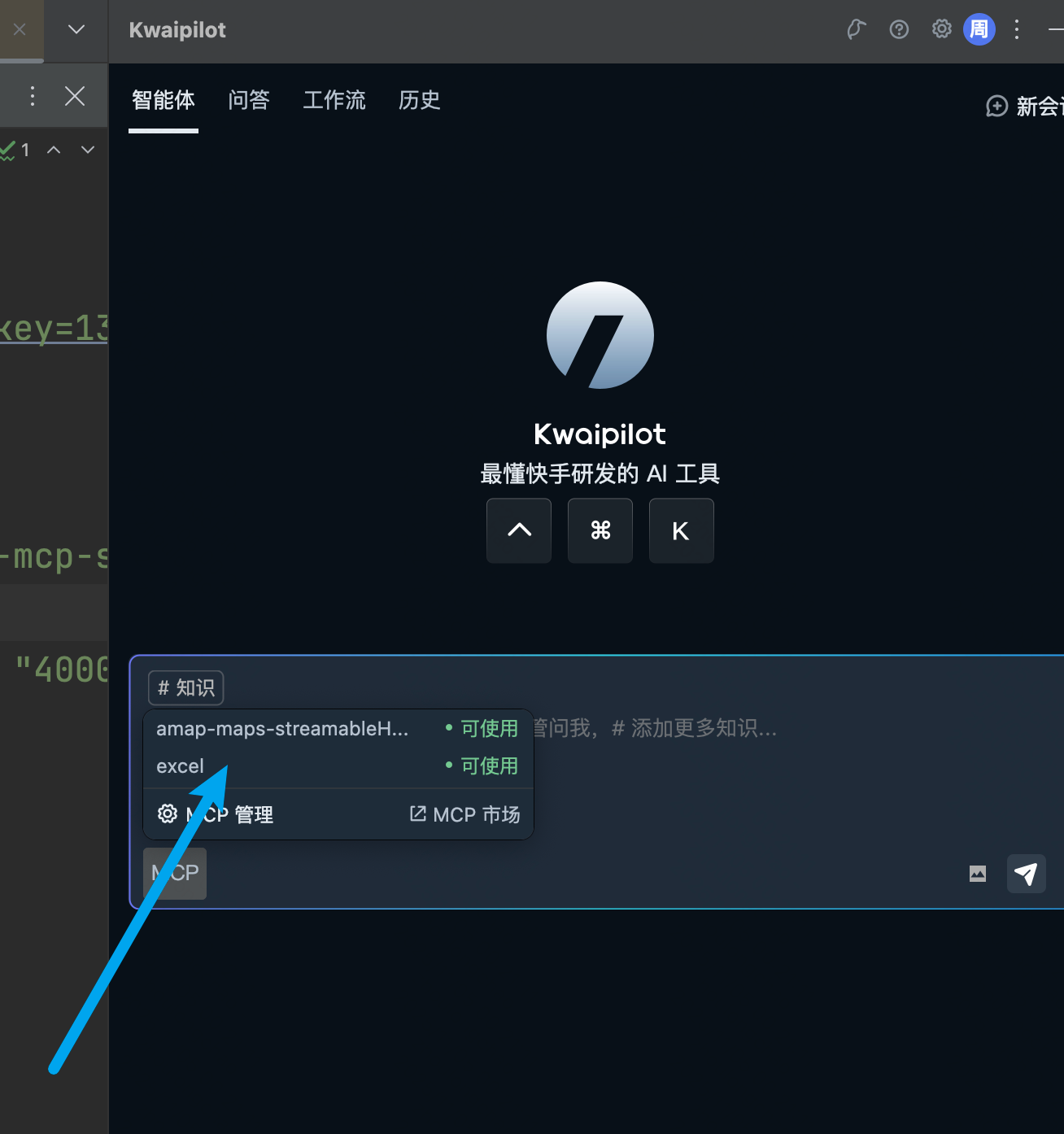The height and width of the screenshot is (1134, 1064).
Task: Click the 可使用 status of the excel row
Action: 482,765
